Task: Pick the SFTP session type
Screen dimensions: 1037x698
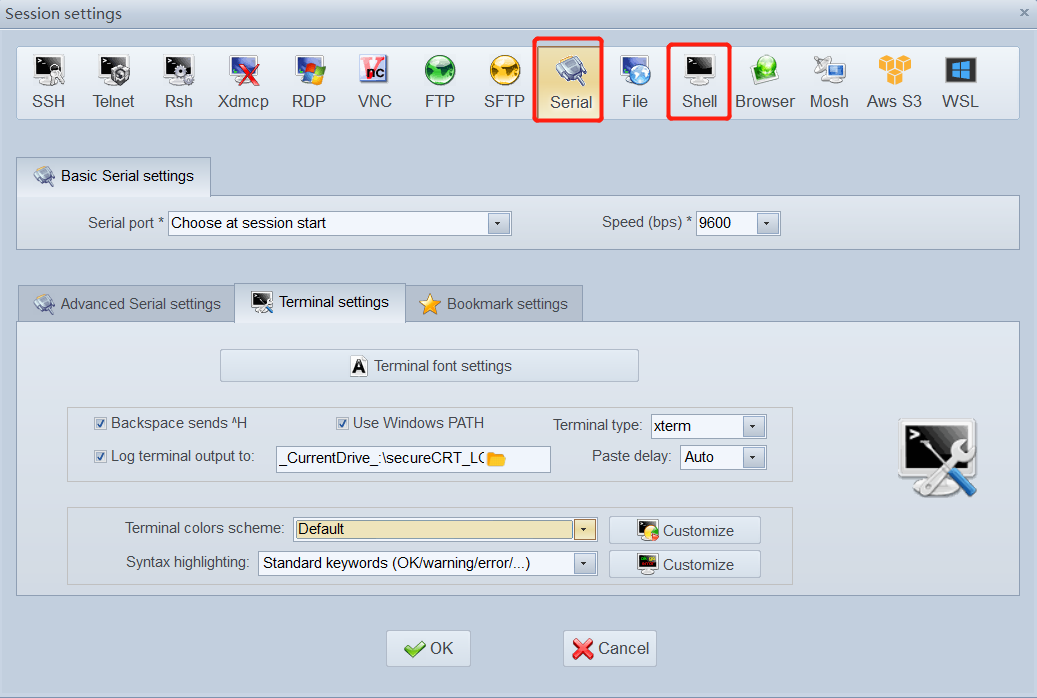Action: 505,82
